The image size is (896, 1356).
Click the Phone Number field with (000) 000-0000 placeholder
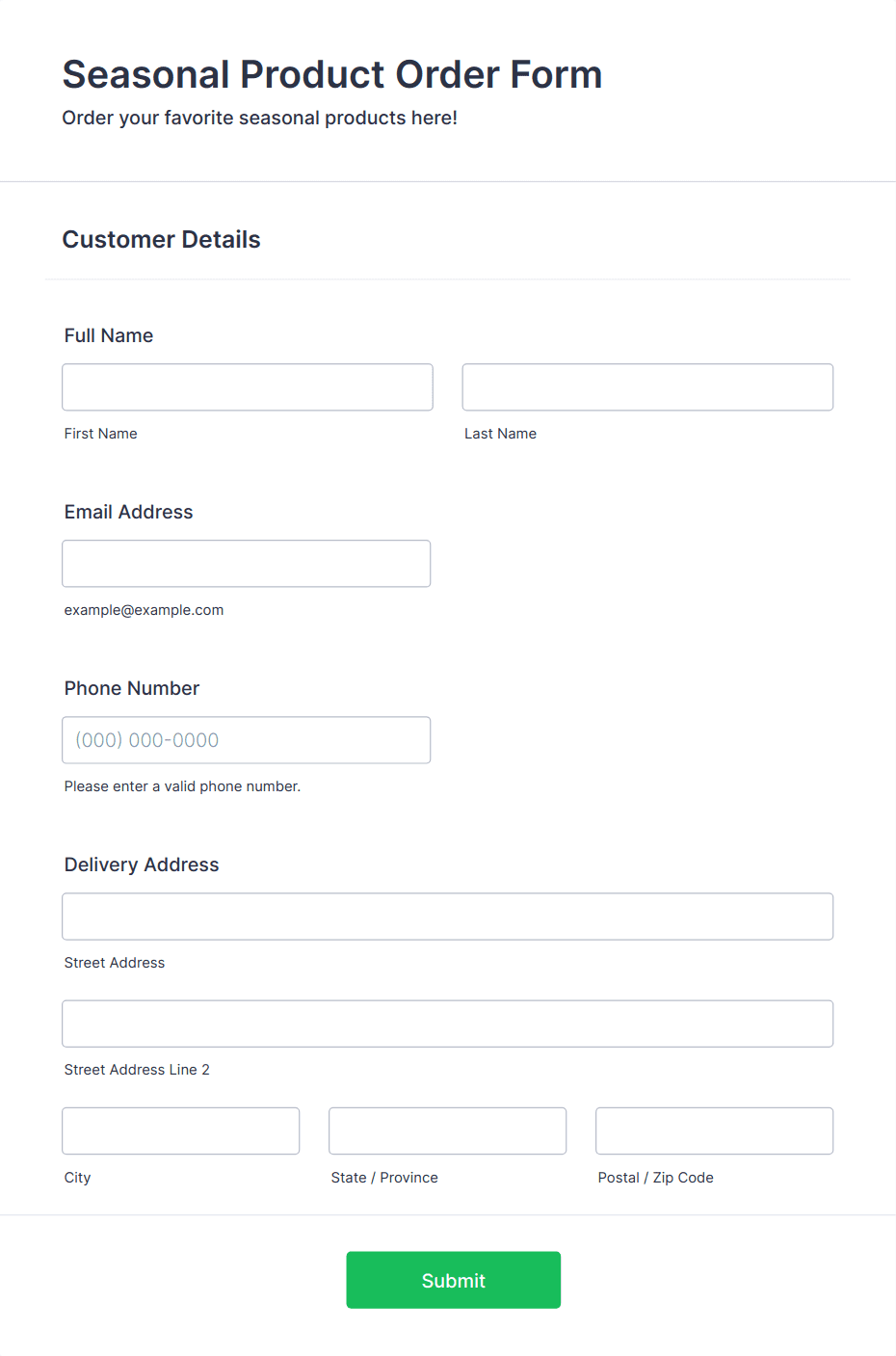[247, 740]
